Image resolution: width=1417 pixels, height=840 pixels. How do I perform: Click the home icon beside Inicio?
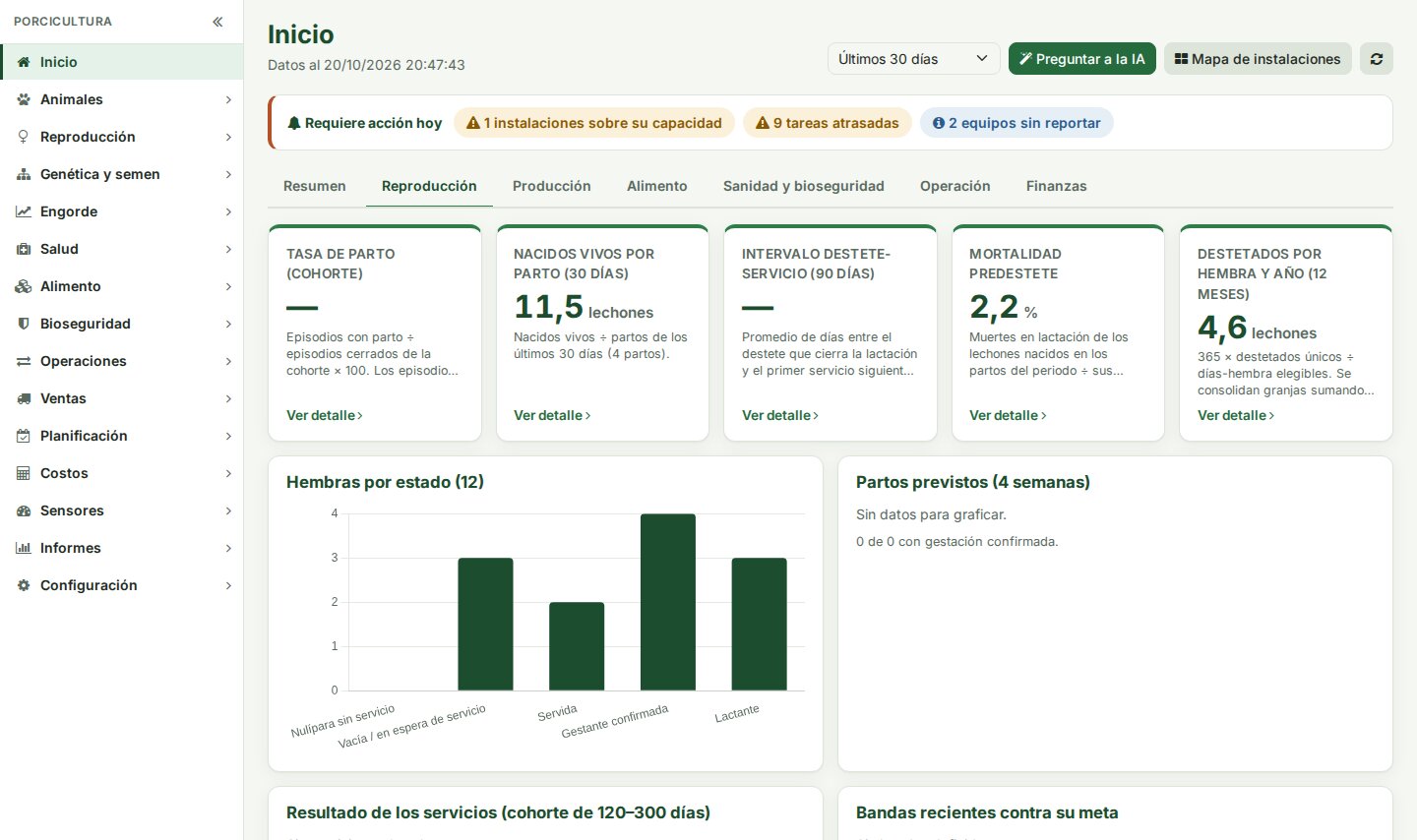pos(24,62)
